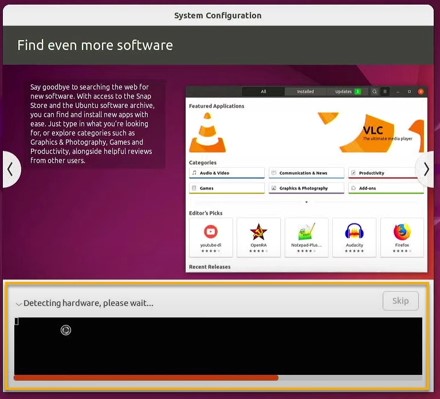Click inside the black terminal output area

(x=218, y=346)
